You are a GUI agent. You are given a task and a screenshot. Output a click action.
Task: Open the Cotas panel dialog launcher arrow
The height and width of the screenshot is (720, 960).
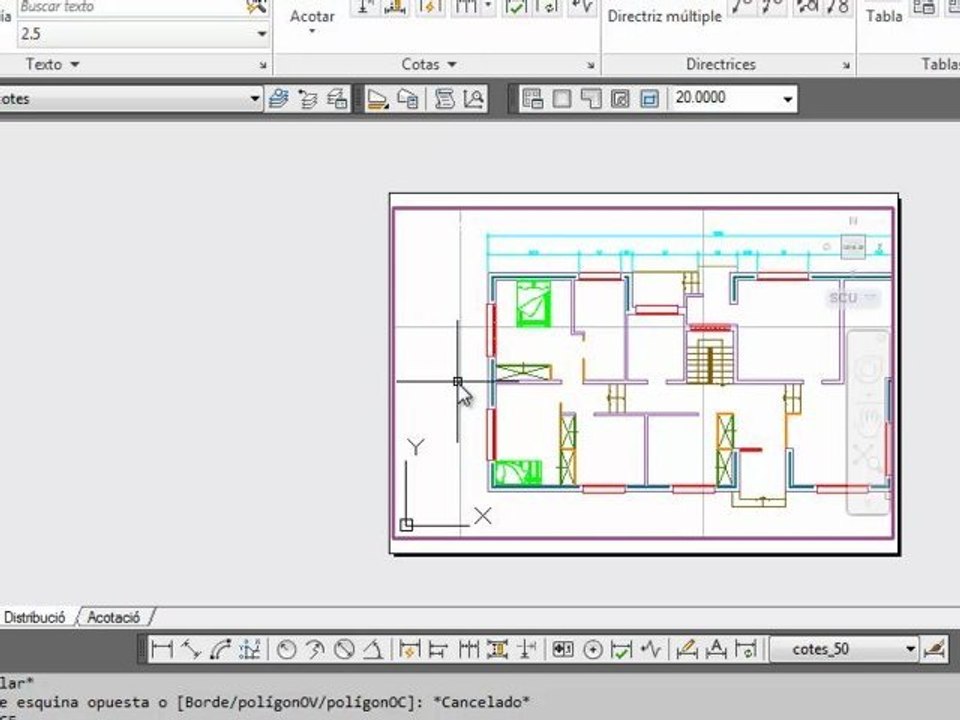pos(591,65)
